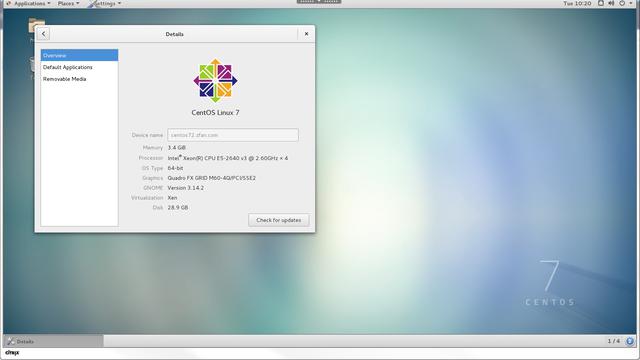Click the 'CentOS Linux 7' title text
640x360 pixels.
[x=216, y=112]
